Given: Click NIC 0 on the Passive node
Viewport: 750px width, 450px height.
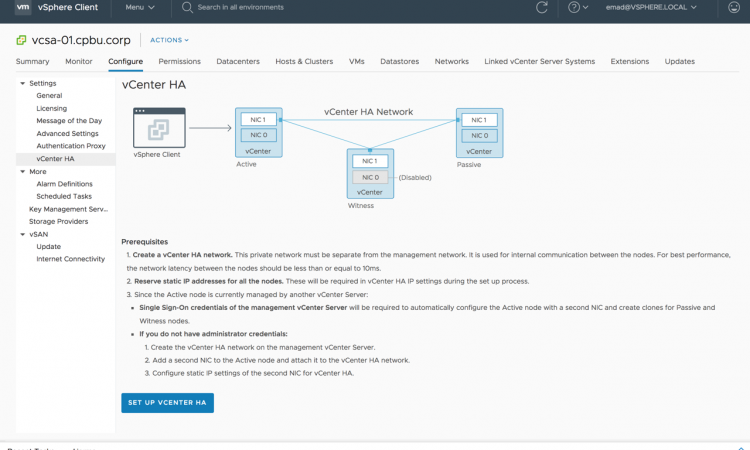Looking at the screenshot, I should click(x=479, y=136).
